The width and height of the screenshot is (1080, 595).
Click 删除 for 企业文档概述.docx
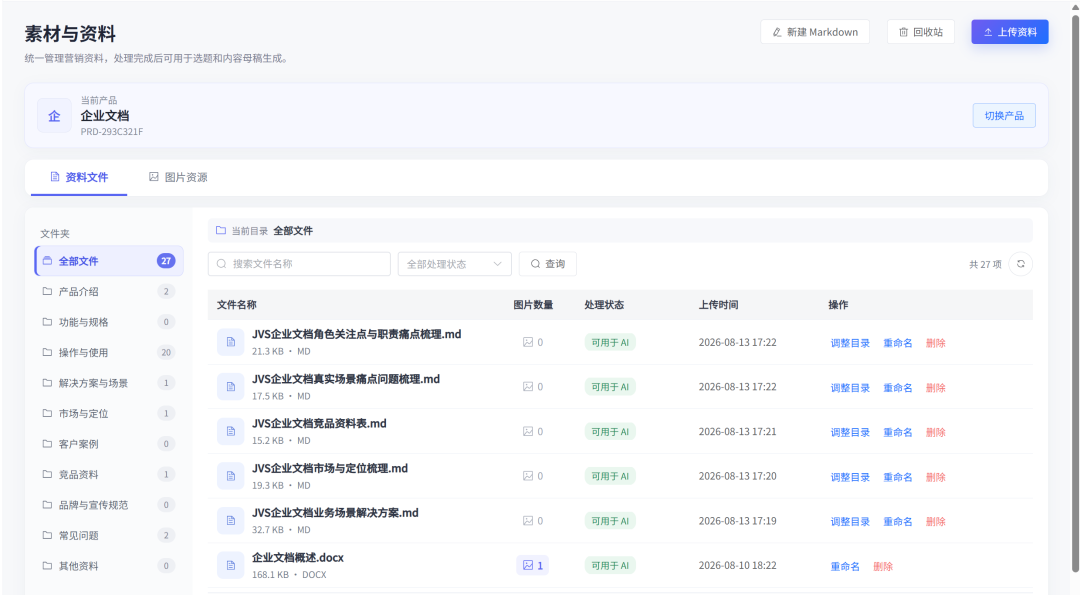883,566
